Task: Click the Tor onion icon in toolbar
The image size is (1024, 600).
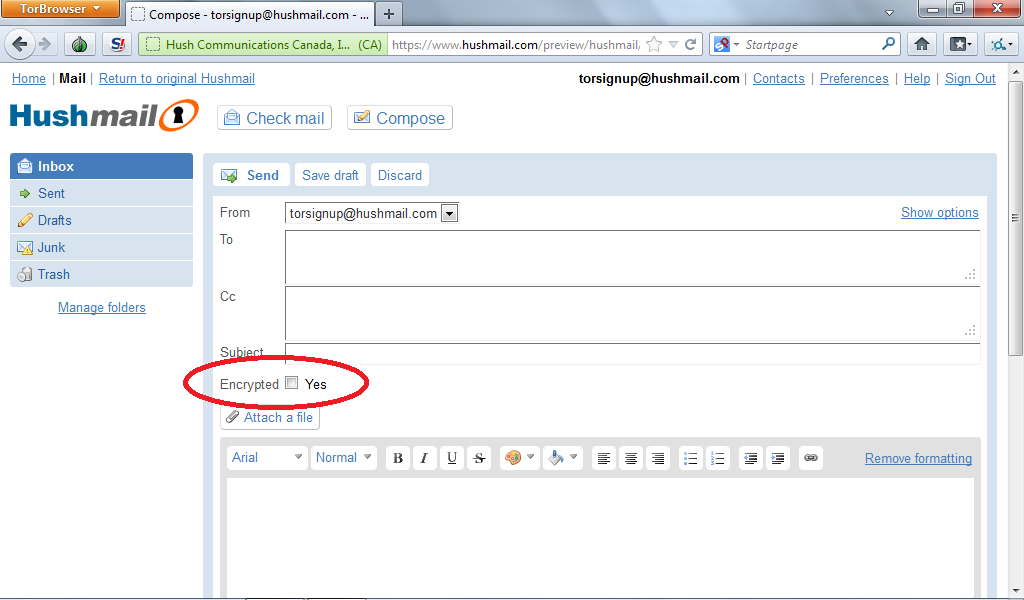Action: point(80,44)
